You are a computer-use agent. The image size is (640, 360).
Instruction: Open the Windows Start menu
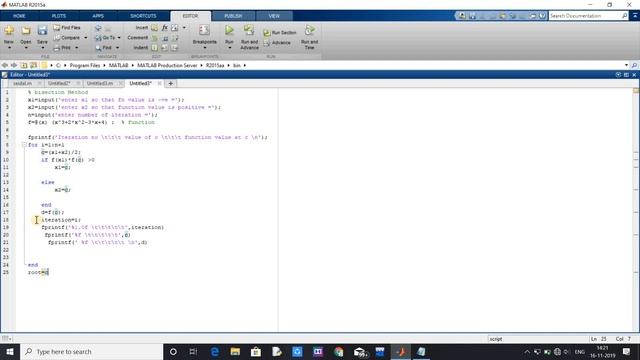point(10,351)
